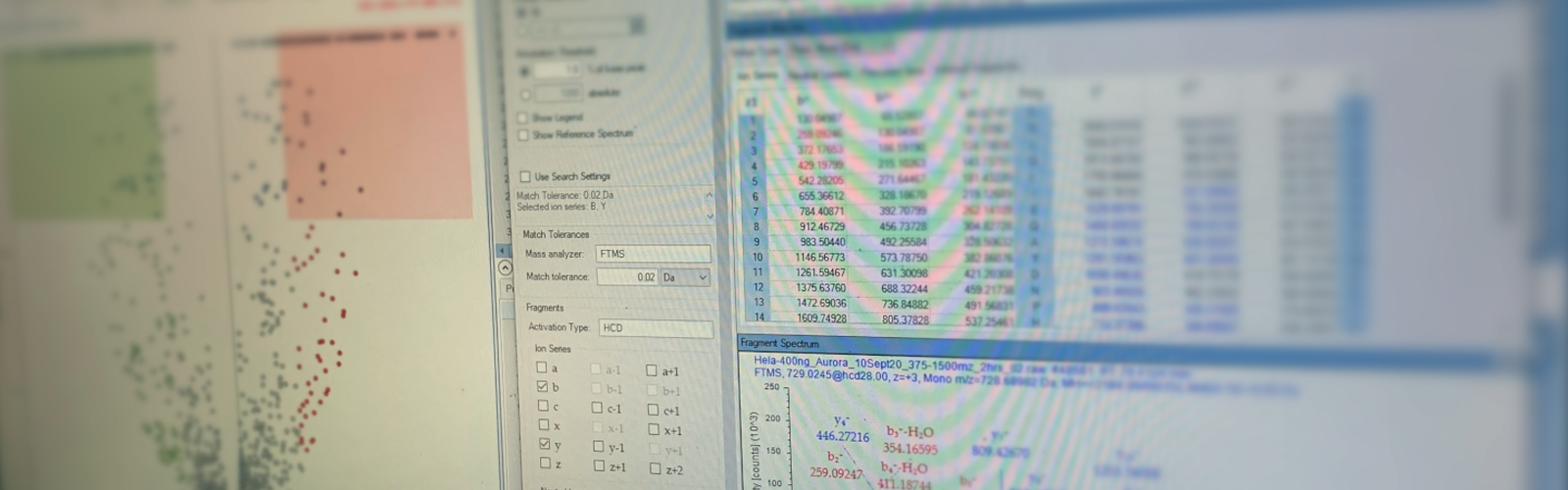The width and height of the screenshot is (1568, 490).
Task: Toggle the Show Reference Spectrum checkbox
Action: coord(523,134)
